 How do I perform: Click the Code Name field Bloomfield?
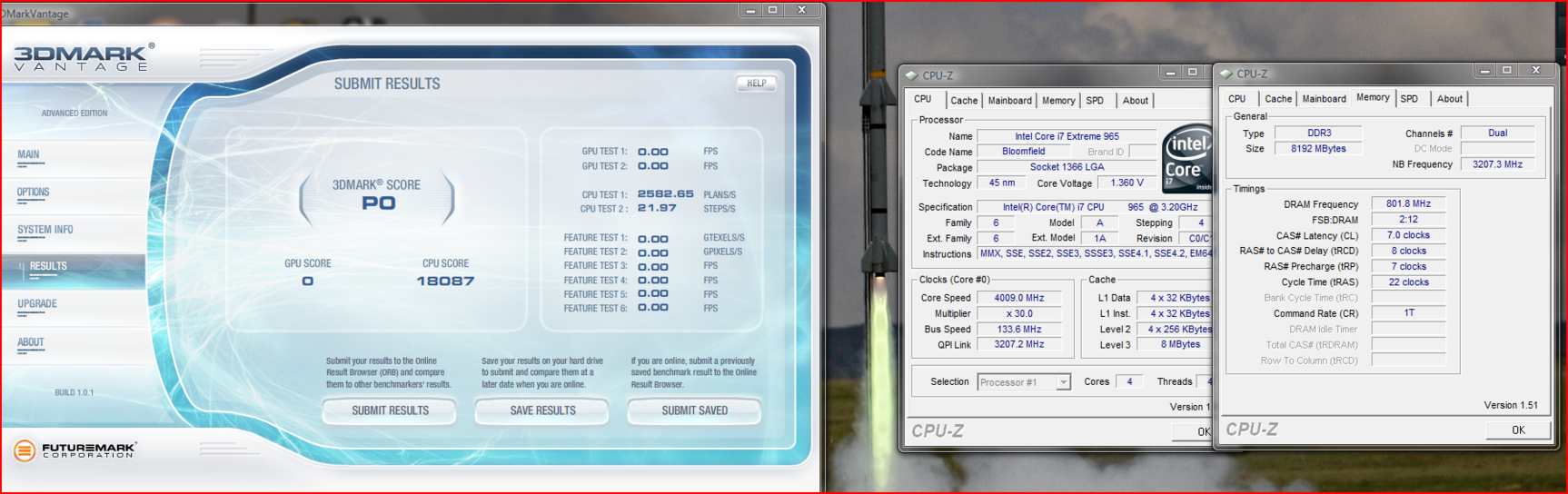tap(1024, 152)
